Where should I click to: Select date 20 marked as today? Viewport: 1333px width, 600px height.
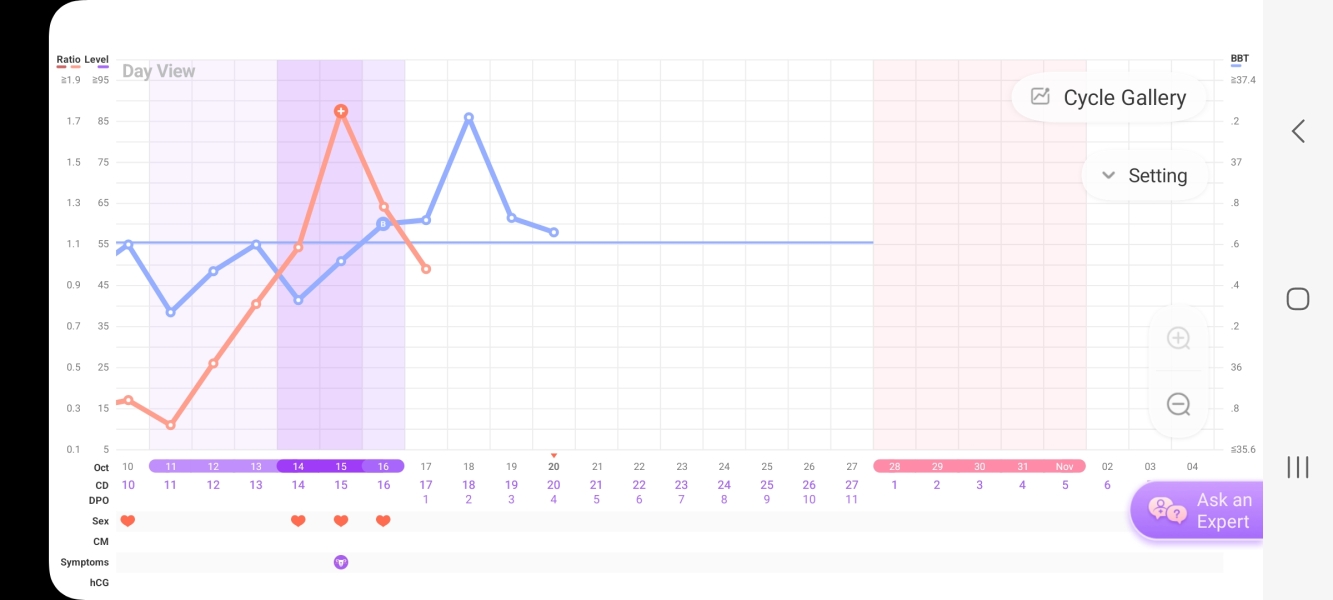tap(554, 466)
